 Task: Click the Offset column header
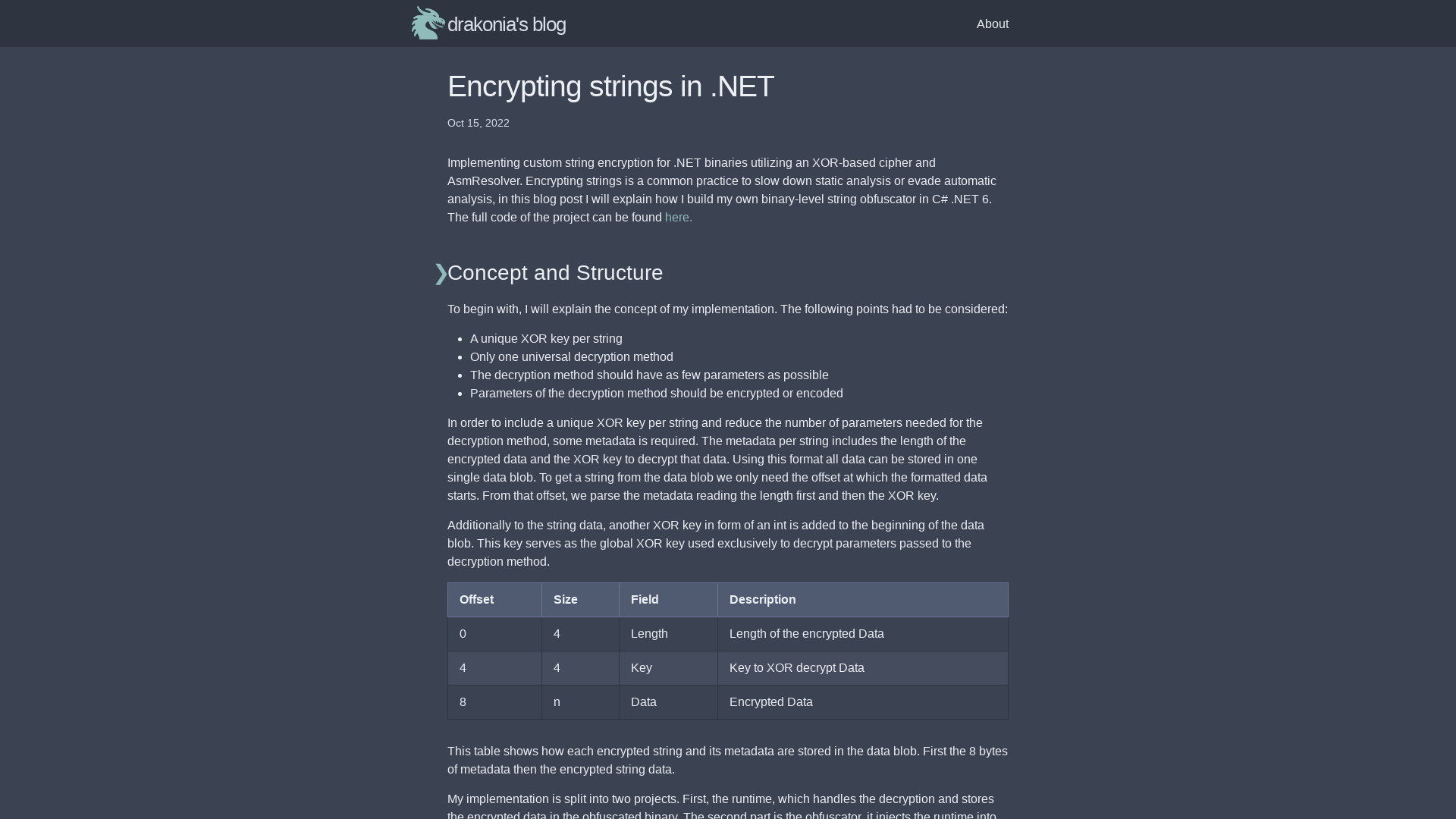(476, 599)
